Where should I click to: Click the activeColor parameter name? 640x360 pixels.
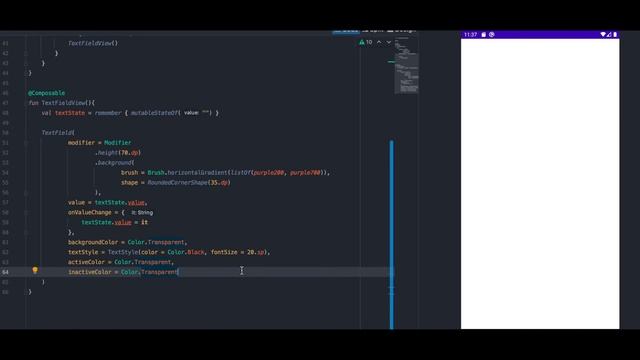[87, 262]
